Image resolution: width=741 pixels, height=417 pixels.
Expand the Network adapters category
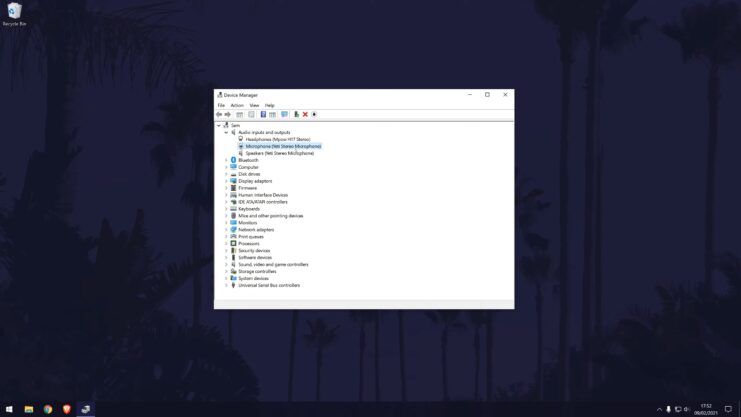coord(226,230)
